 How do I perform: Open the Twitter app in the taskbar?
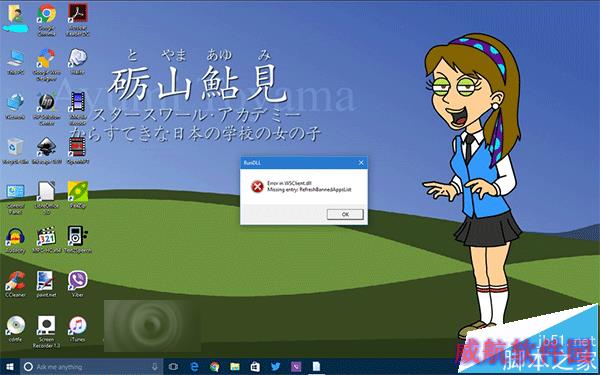276,367
